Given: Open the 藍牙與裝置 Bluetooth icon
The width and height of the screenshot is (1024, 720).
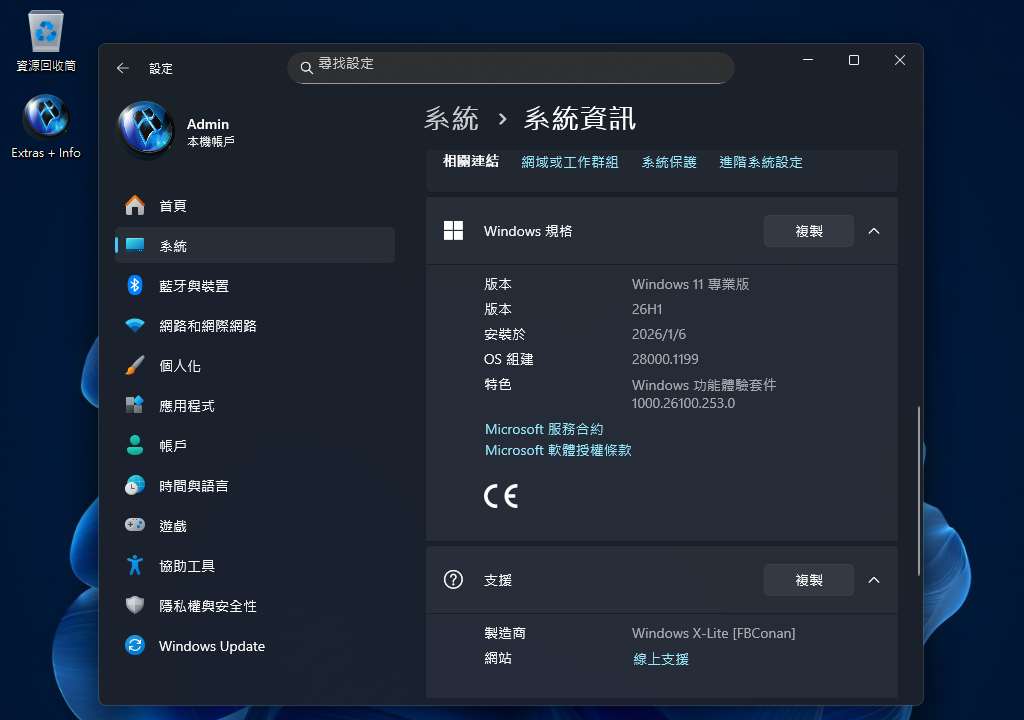Looking at the screenshot, I should (135, 286).
